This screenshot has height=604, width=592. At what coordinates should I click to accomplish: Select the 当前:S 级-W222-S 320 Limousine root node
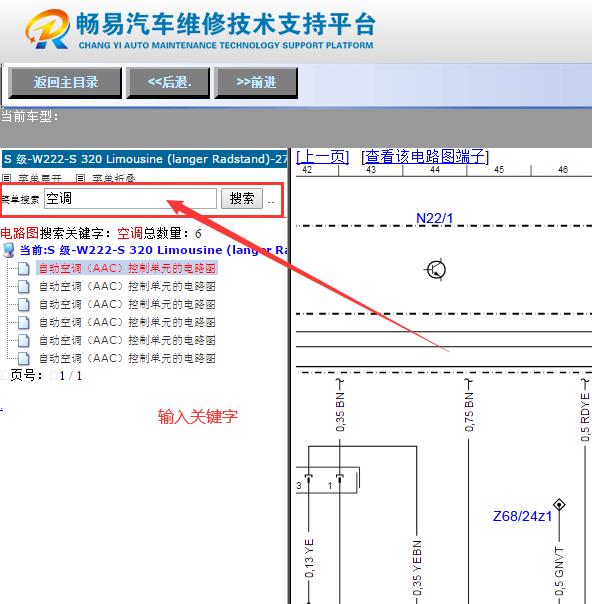(x=153, y=250)
